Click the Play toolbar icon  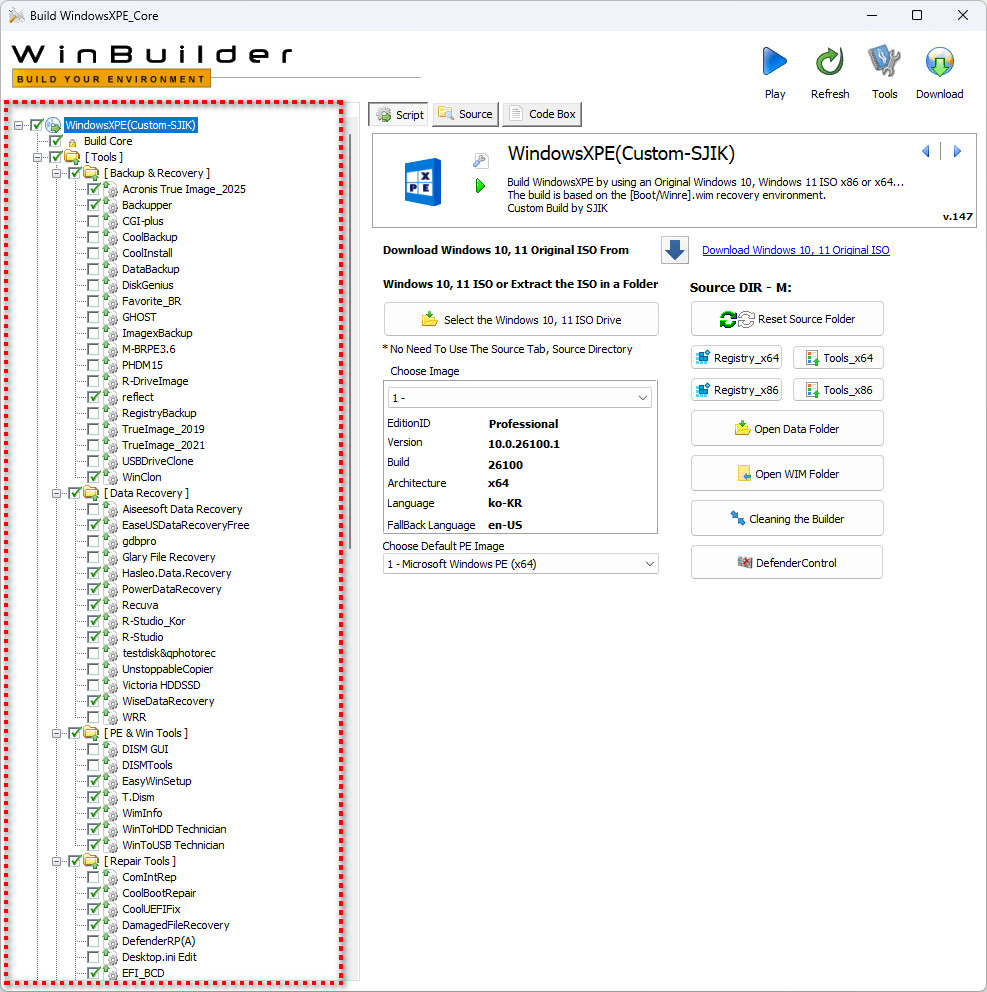(x=774, y=62)
